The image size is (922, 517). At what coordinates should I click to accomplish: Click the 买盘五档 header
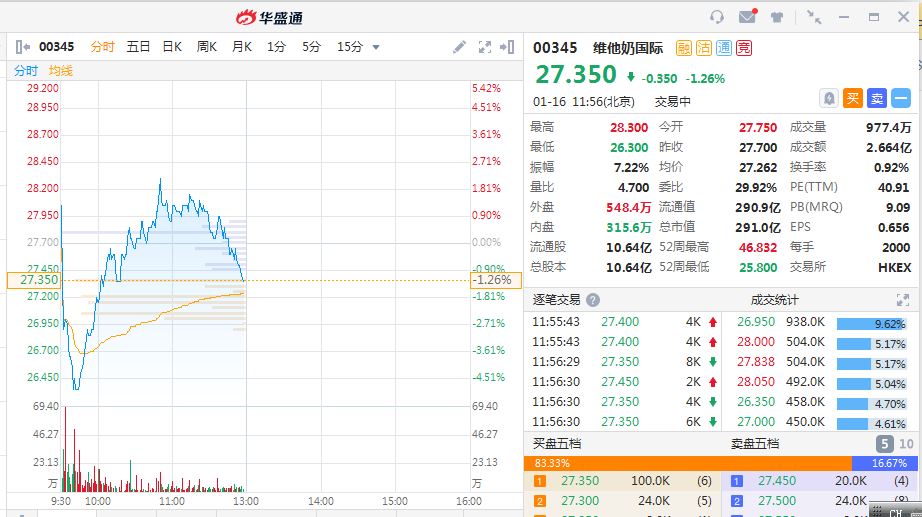(557, 443)
